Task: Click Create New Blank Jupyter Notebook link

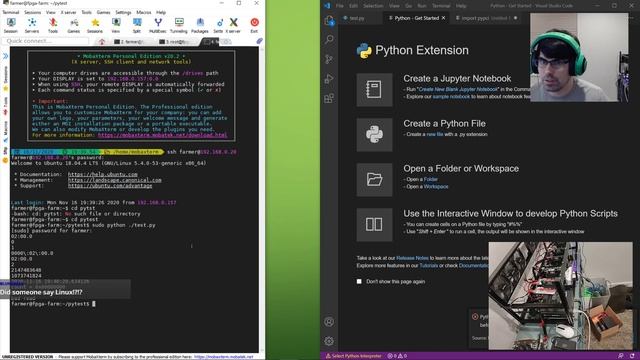Action: pyautogui.click(x=458, y=89)
